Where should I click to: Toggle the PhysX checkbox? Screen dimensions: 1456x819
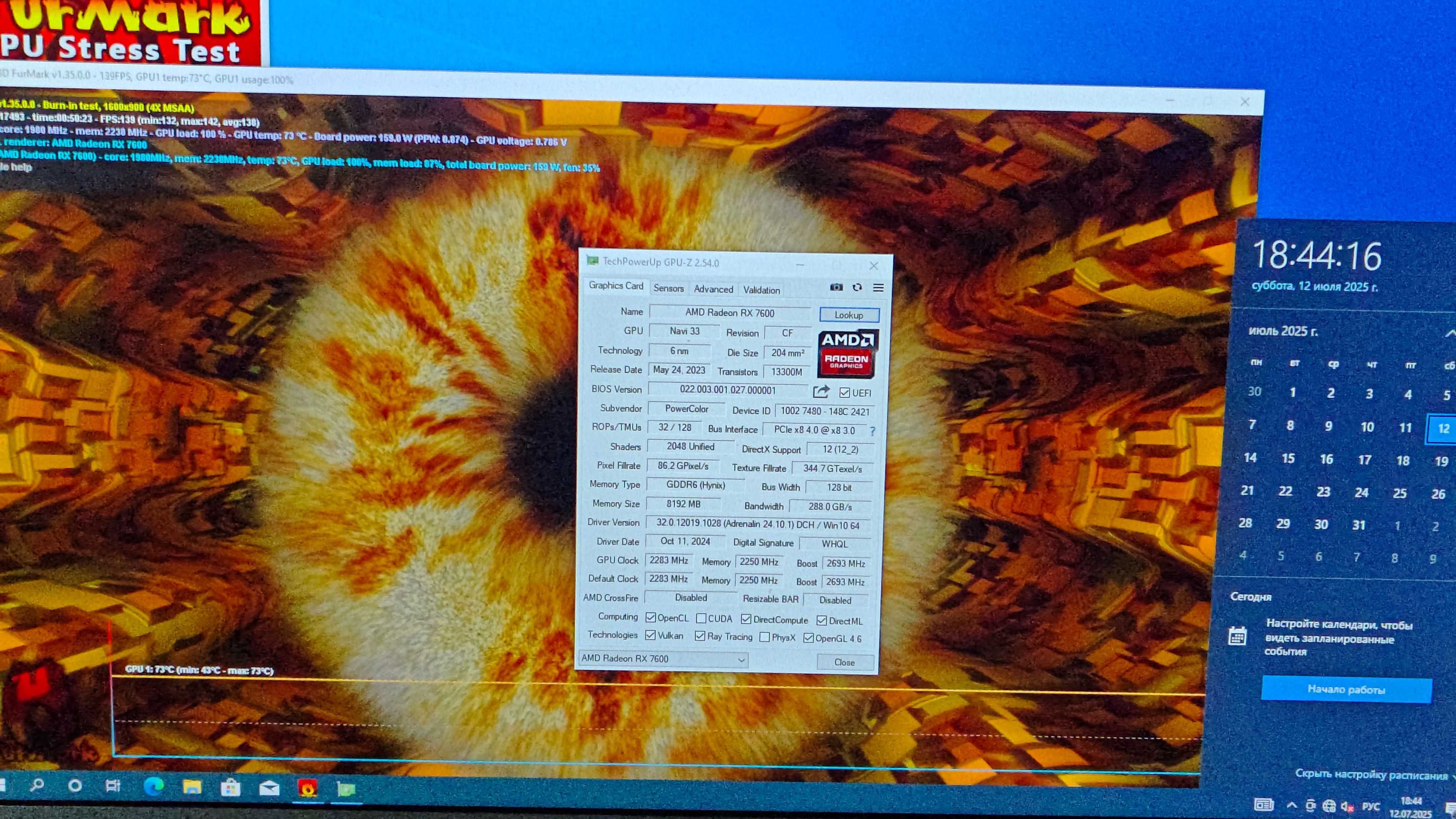click(764, 637)
